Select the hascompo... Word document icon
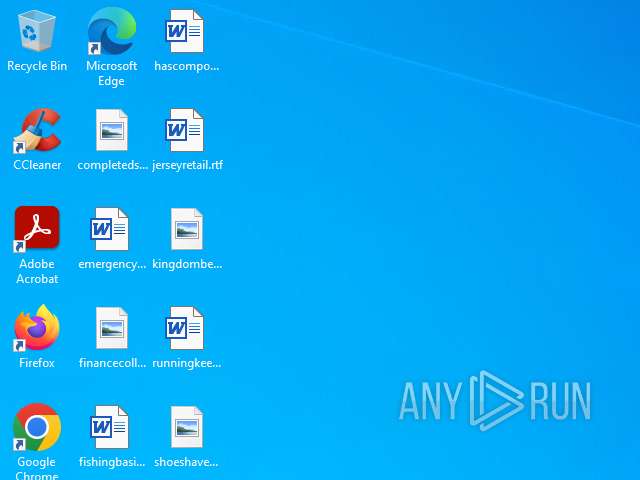This screenshot has height=480, width=640. click(184, 31)
